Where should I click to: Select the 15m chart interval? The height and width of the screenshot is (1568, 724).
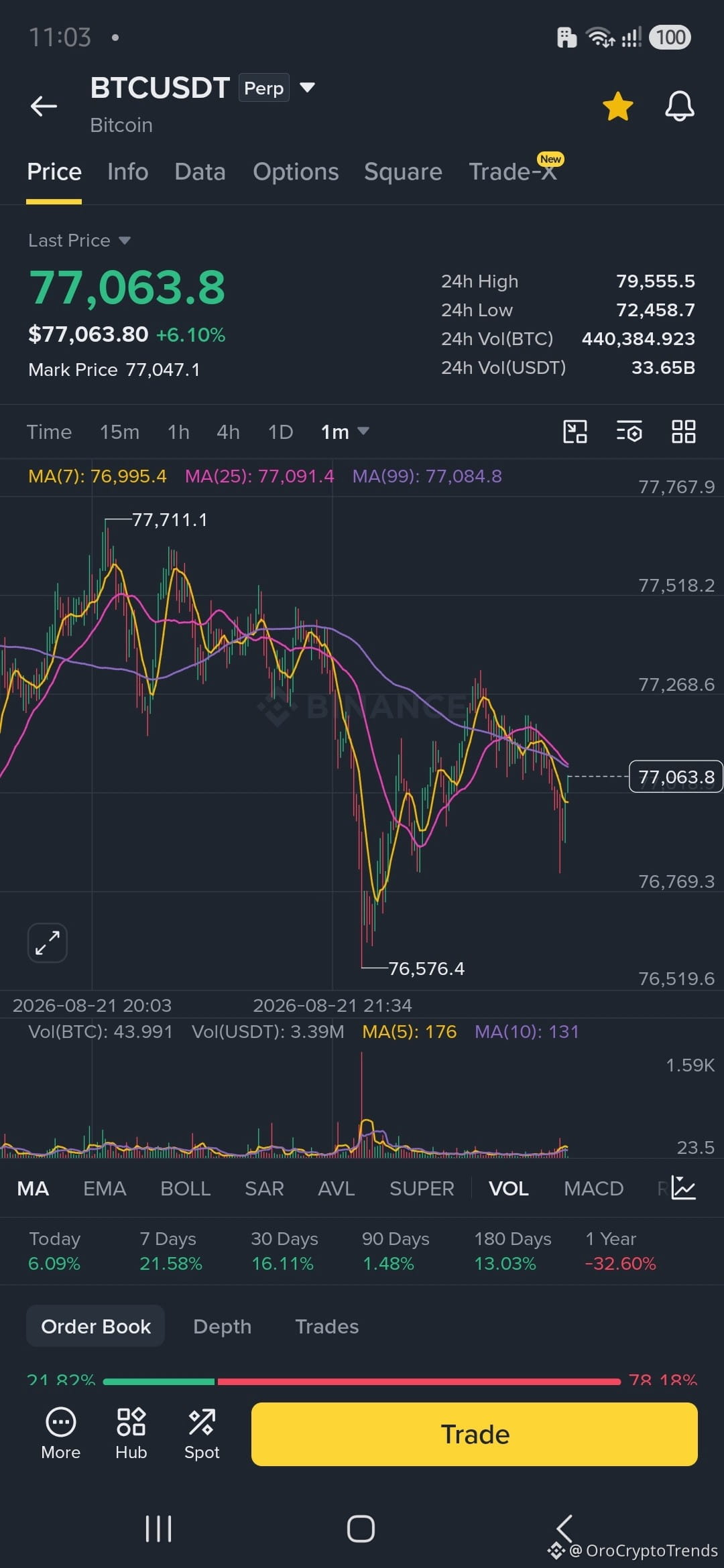point(119,432)
